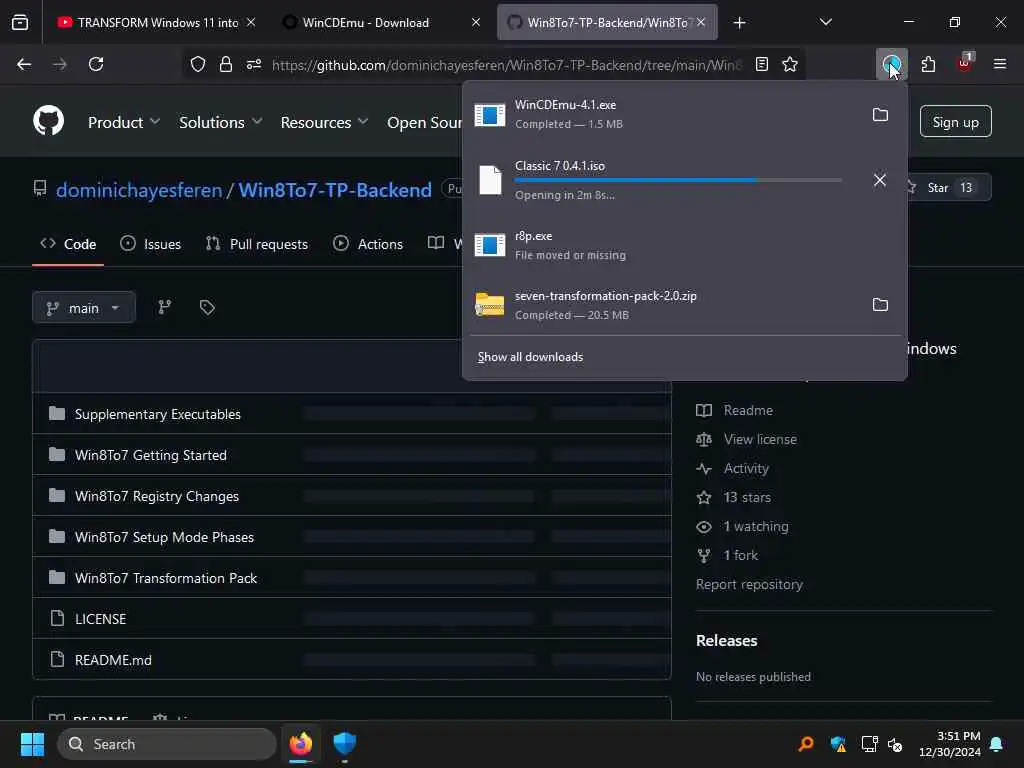Image resolution: width=1024 pixels, height=768 pixels.
Task: Open the Pull requests tab
Action: coord(257,244)
